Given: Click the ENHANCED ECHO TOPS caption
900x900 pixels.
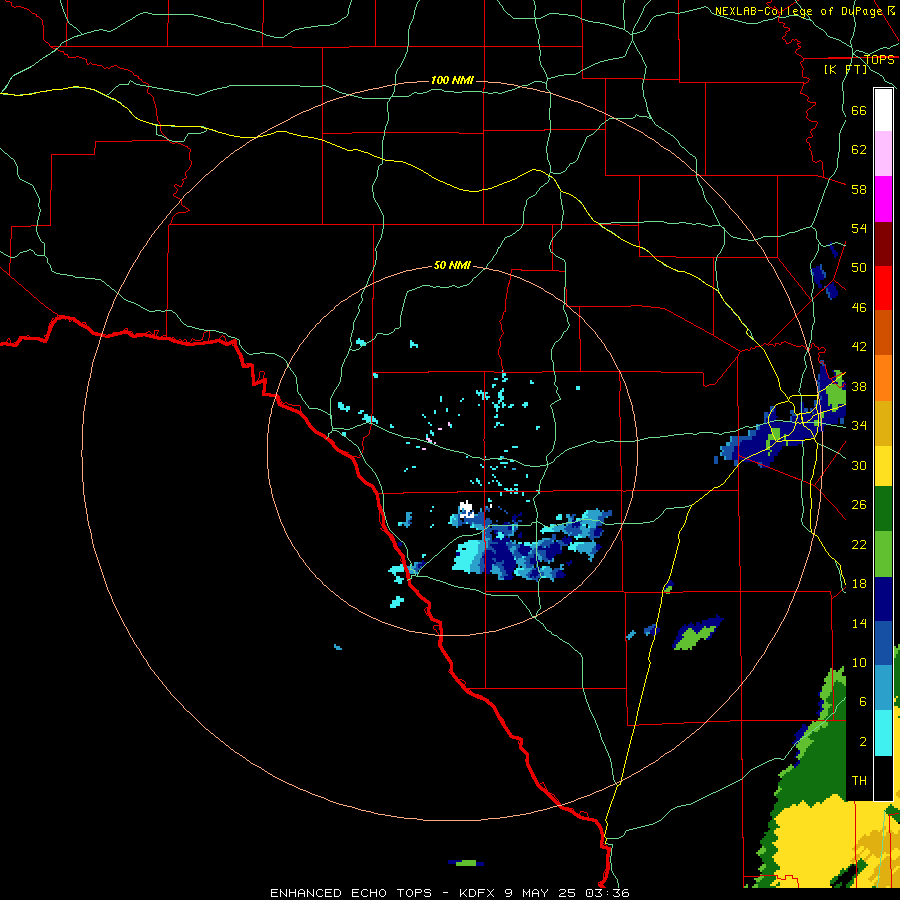Looking at the screenshot, I should coord(351,893).
